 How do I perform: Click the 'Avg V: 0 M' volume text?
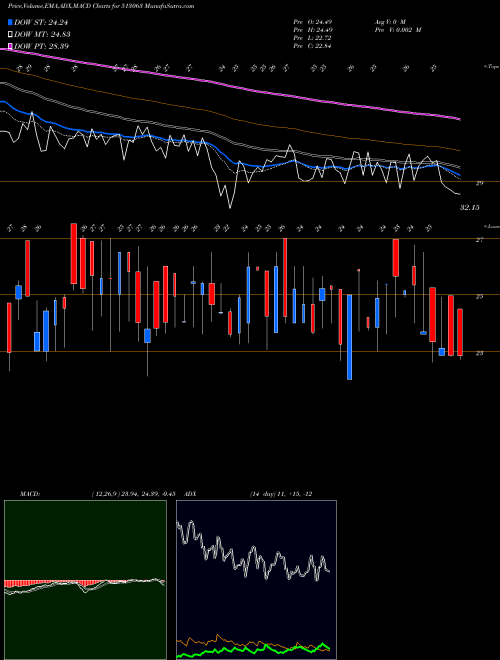coord(390,22)
